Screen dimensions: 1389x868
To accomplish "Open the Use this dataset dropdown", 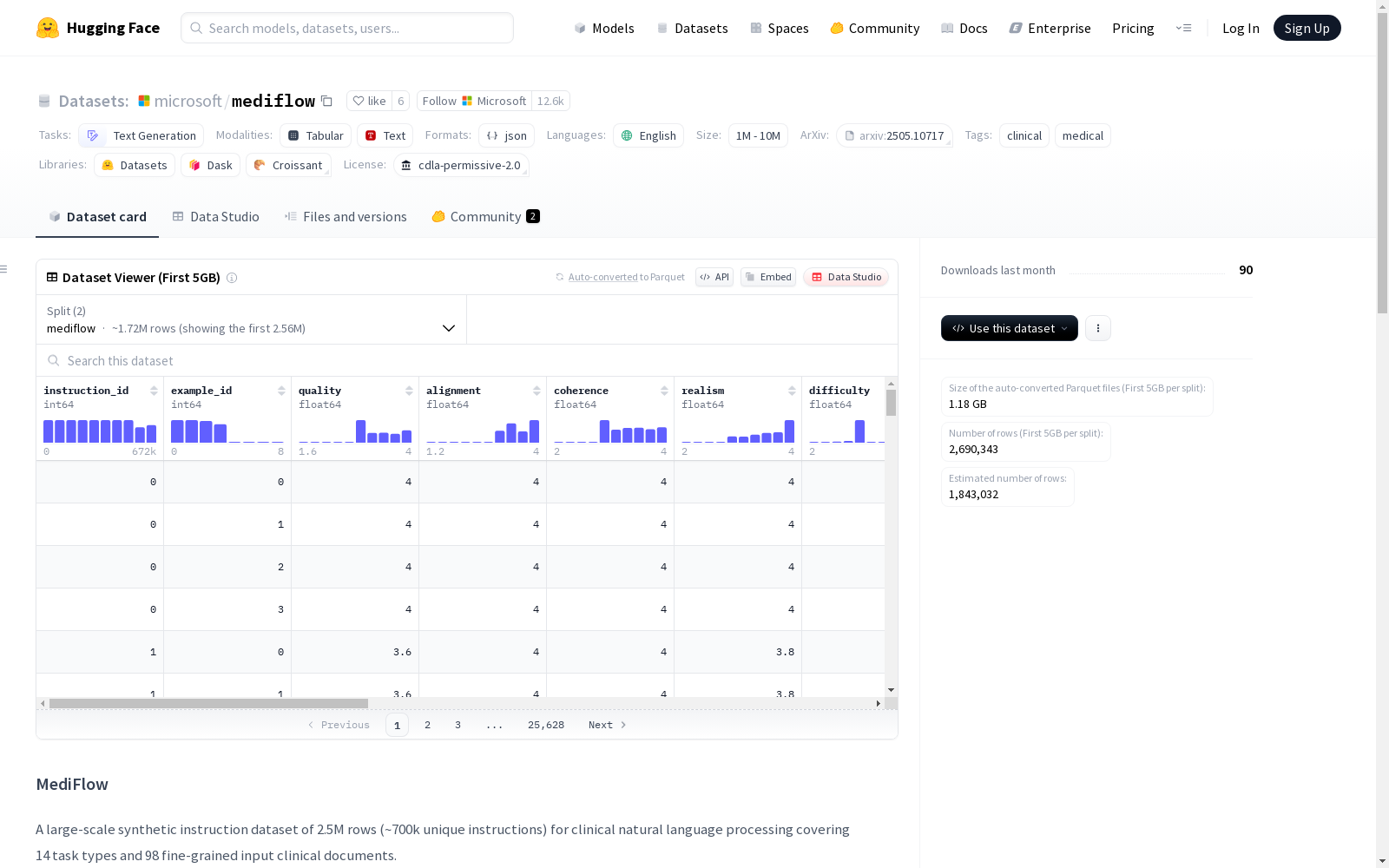I will click(x=1010, y=328).
